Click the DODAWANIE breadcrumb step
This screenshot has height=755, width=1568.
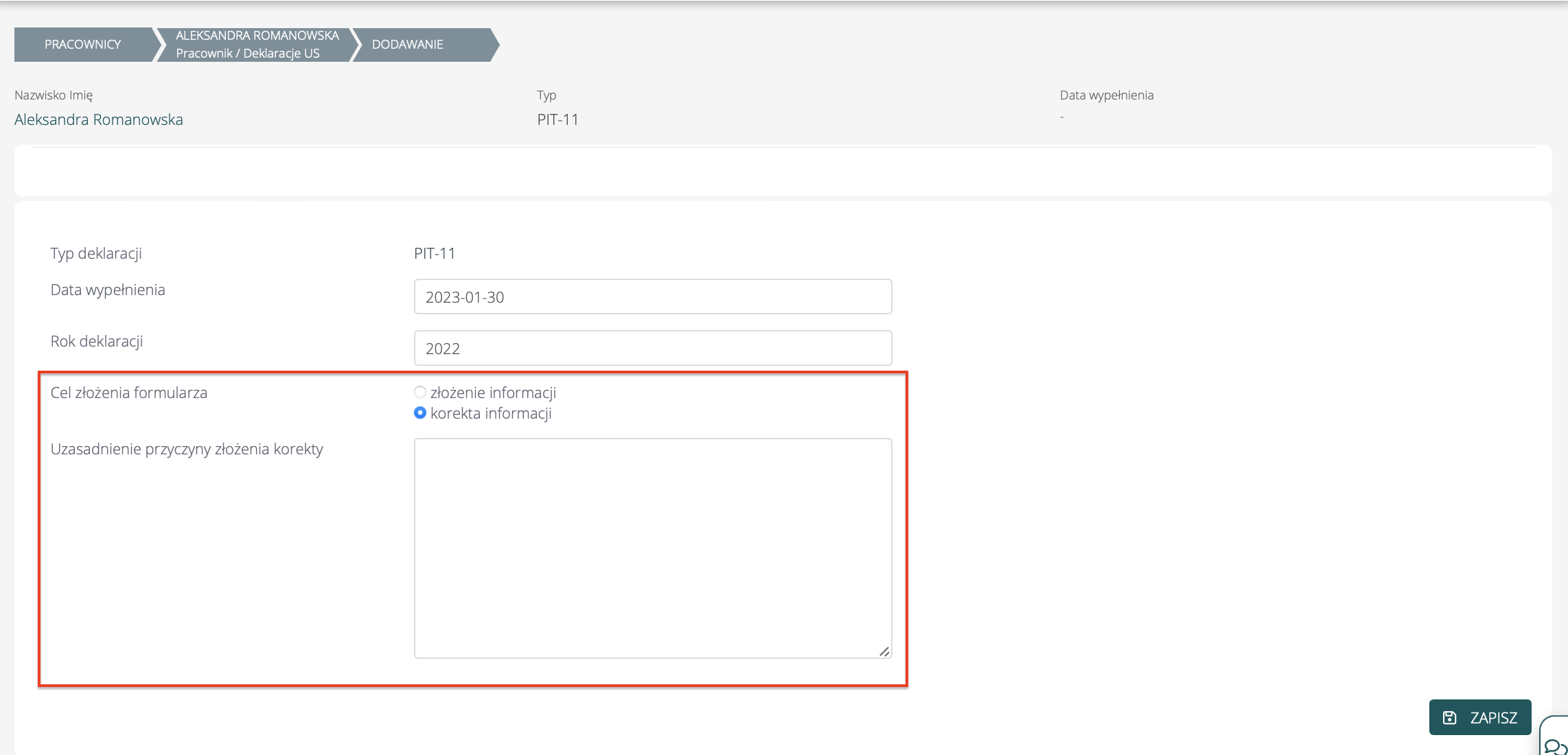408,45
